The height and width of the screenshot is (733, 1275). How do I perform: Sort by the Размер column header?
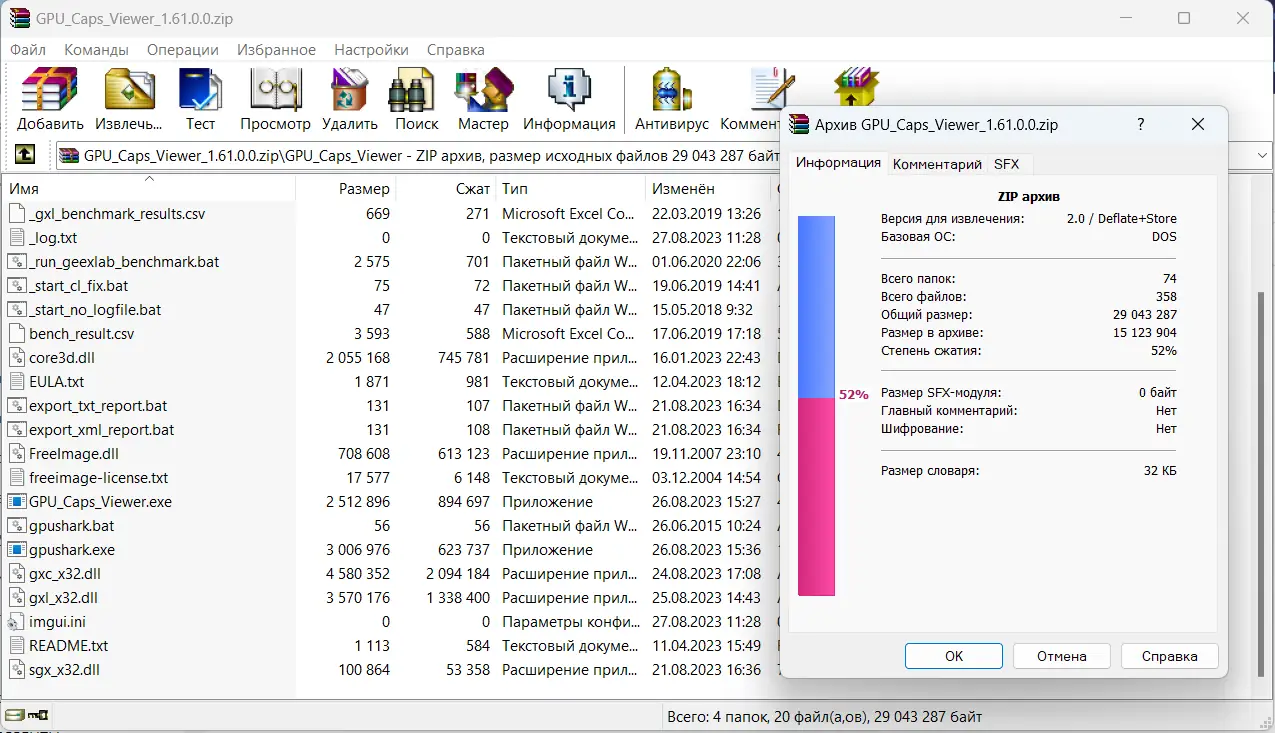[x=346, y=188]
